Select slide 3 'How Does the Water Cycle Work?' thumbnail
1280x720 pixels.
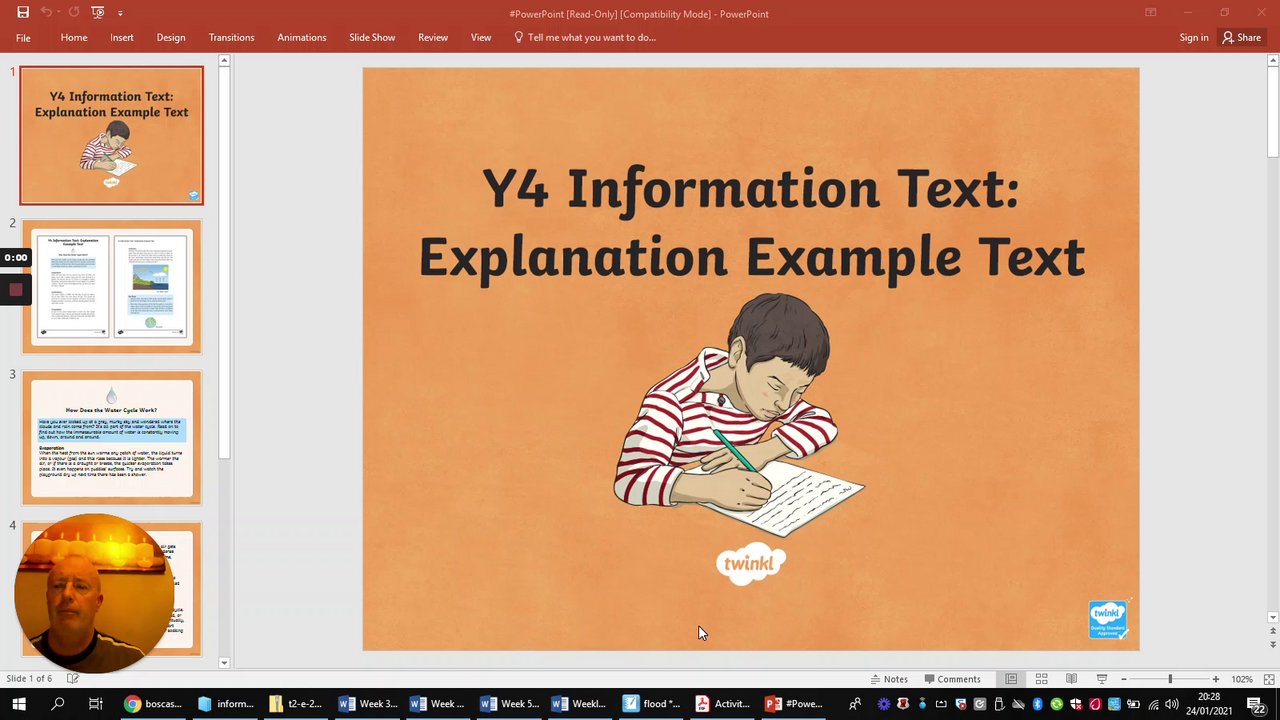[x=111, y=438]
